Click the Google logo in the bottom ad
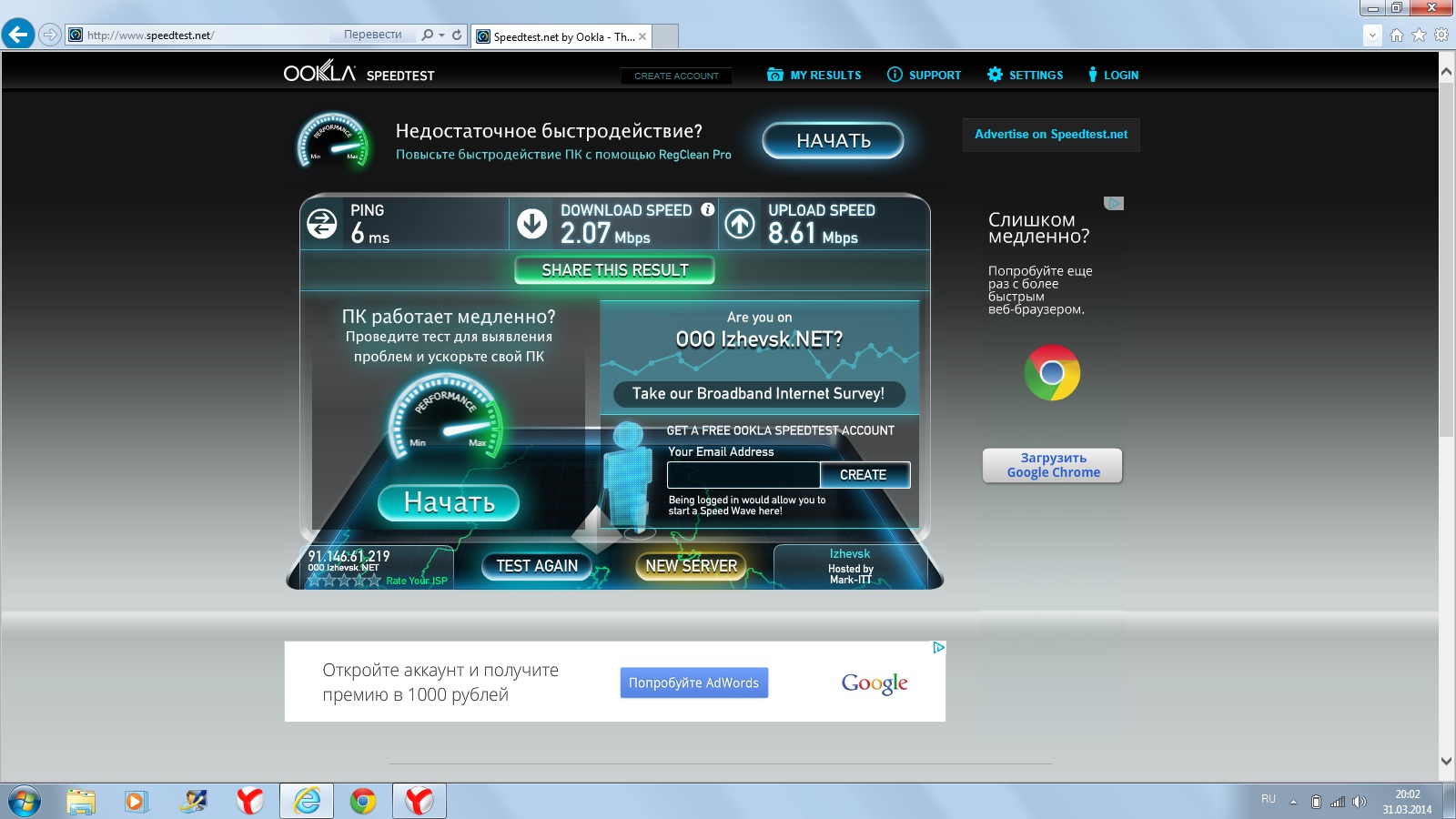1456x819 pixels. (x=875, y=682)
